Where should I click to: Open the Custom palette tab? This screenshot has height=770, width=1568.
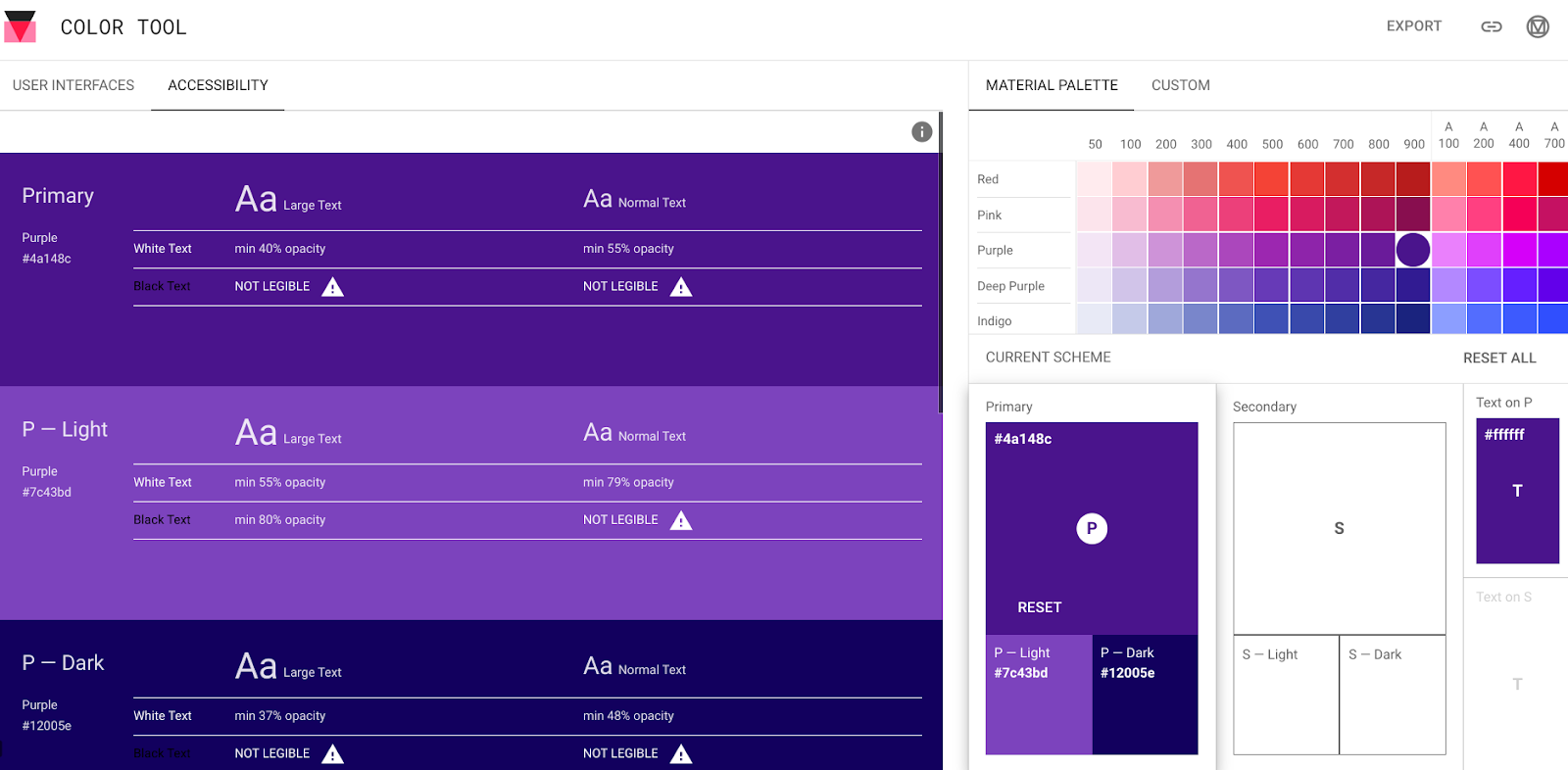1180,85
